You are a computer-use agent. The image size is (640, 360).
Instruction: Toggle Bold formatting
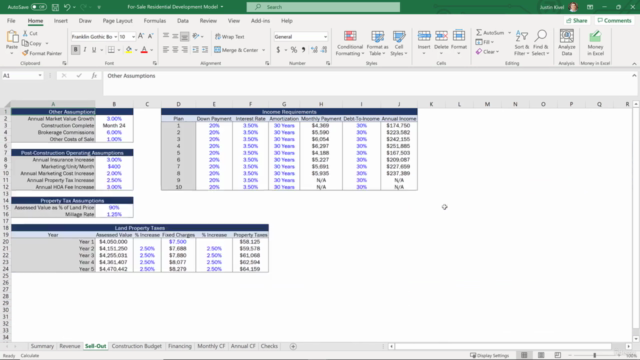(76, 50)
